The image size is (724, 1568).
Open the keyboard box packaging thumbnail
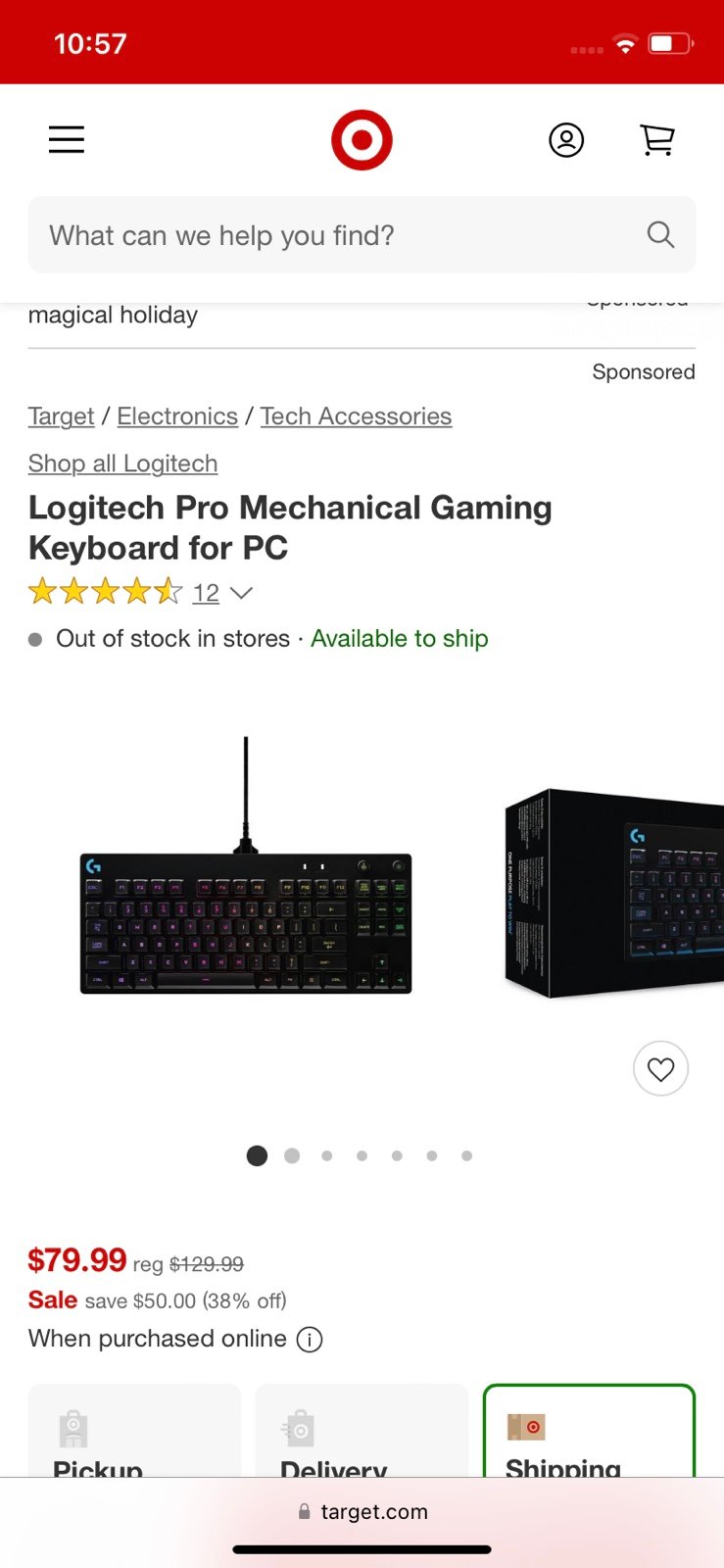pyautogui.click(x=613, y=894)
